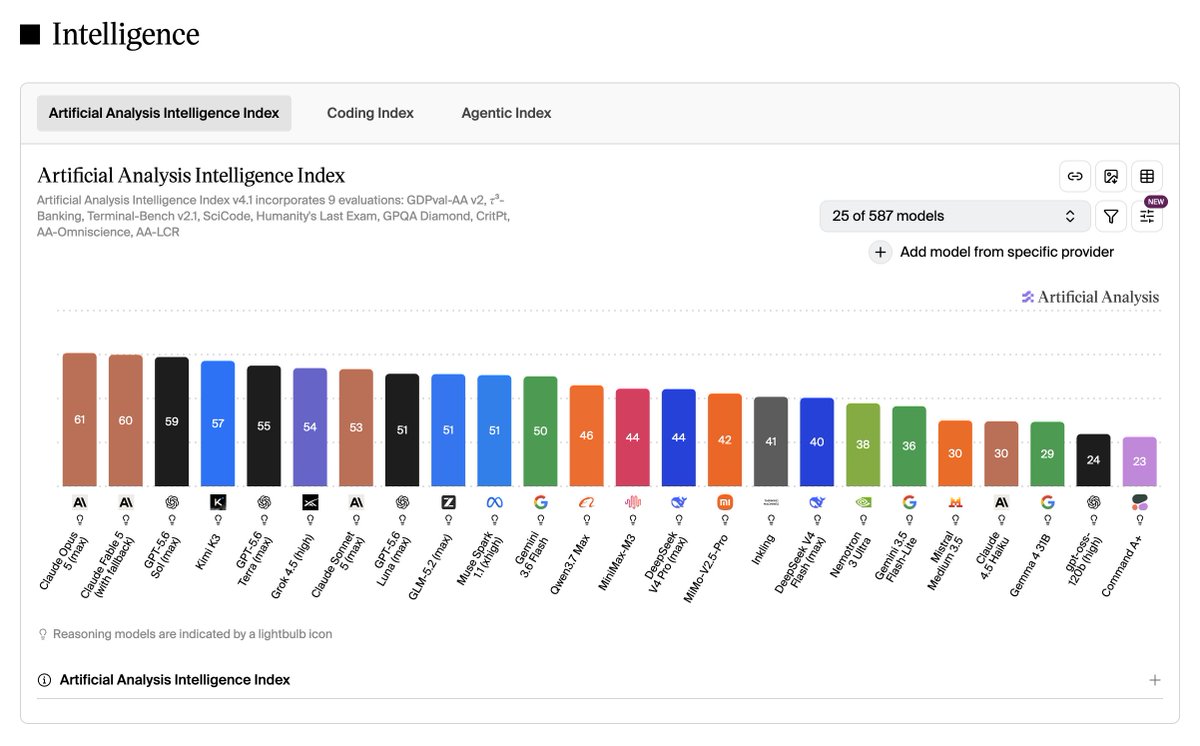
Task: Click the Z logo under GLM-5.2 bar
Action: [x=448, y=502]
